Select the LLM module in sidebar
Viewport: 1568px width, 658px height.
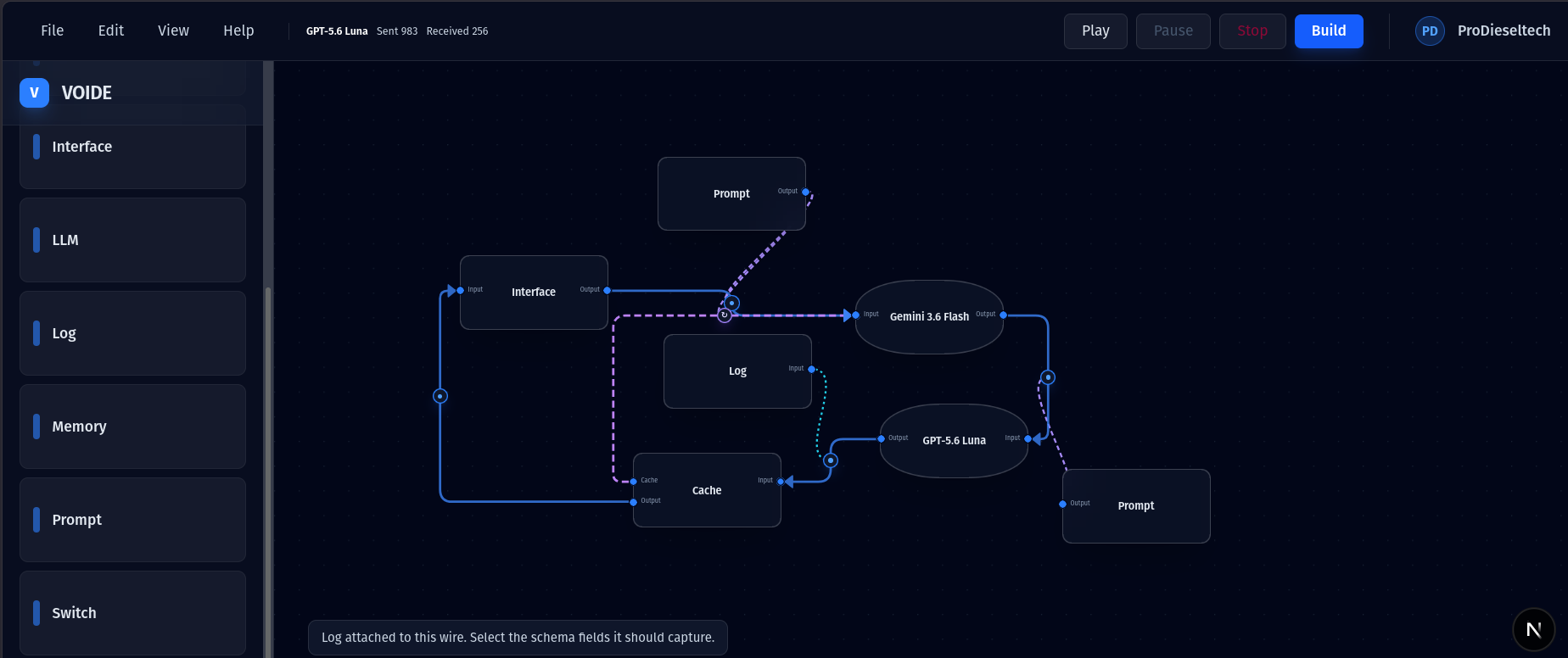click(132, 240)
